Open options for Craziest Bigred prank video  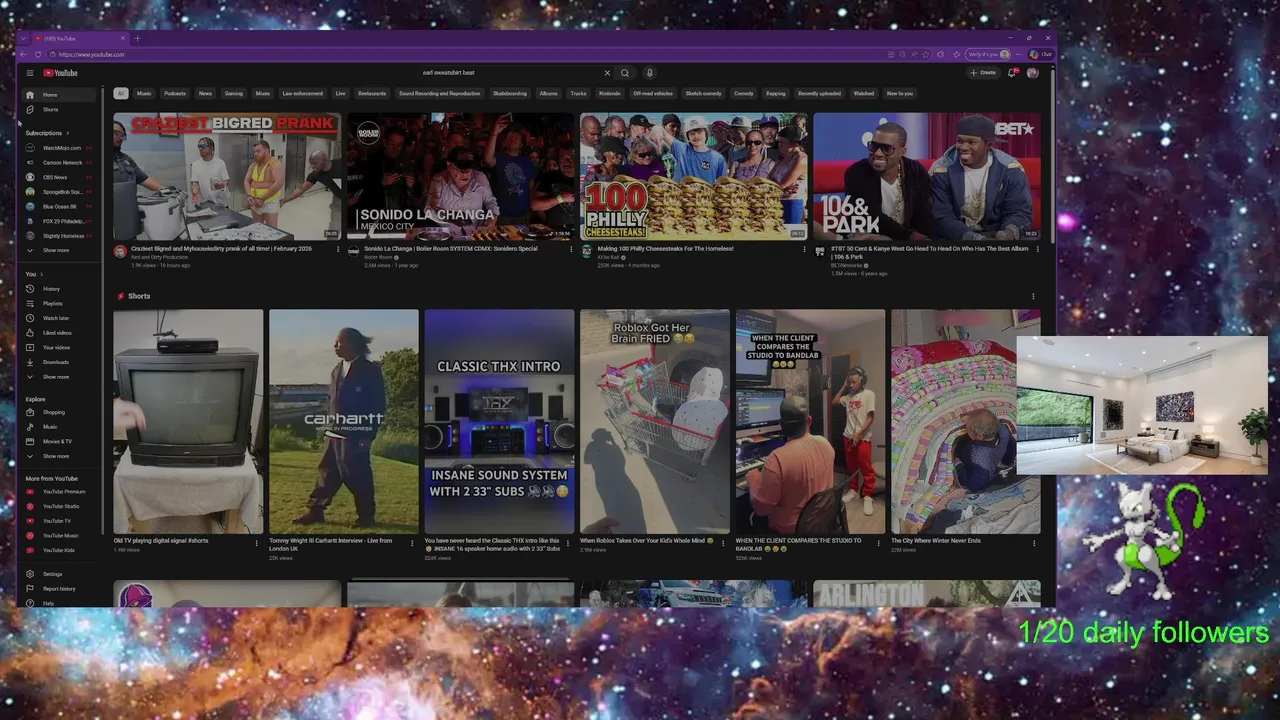(338, 250)
